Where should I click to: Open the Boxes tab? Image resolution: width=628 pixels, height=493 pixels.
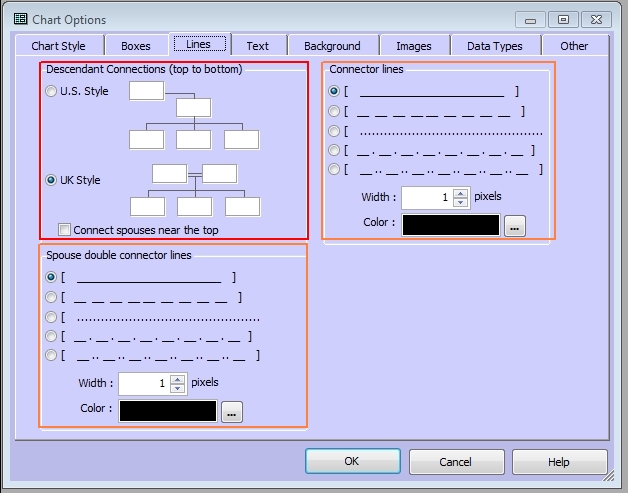[136, 46]
